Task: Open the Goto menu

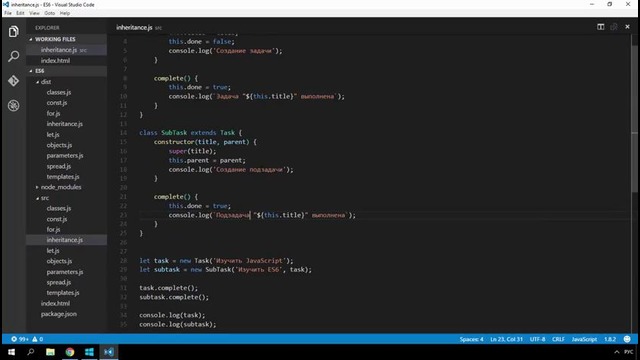Action: coord(49,13)
